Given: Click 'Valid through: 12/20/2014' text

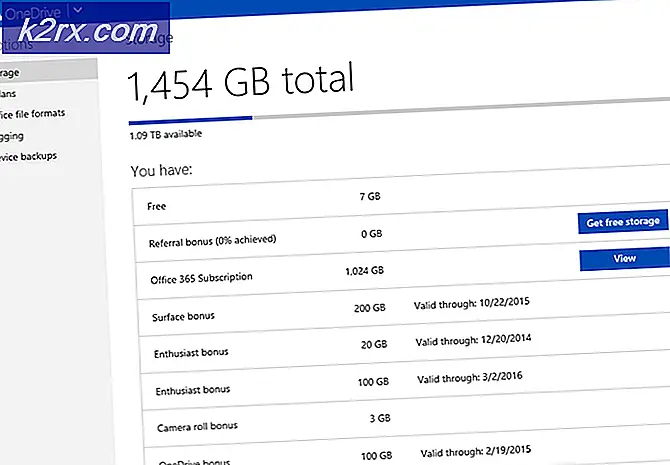Looking at the screenshot, I should point(473,340).
